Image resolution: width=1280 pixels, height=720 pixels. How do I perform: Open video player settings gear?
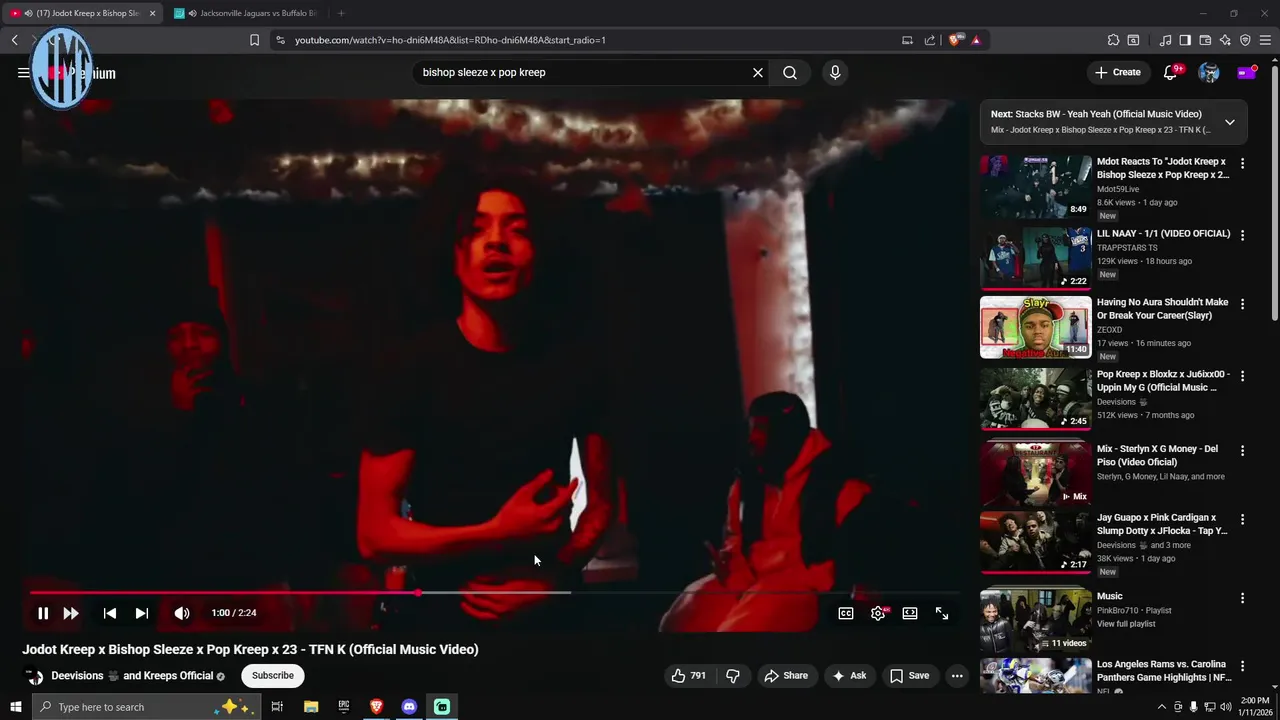(x=878, y=613)
